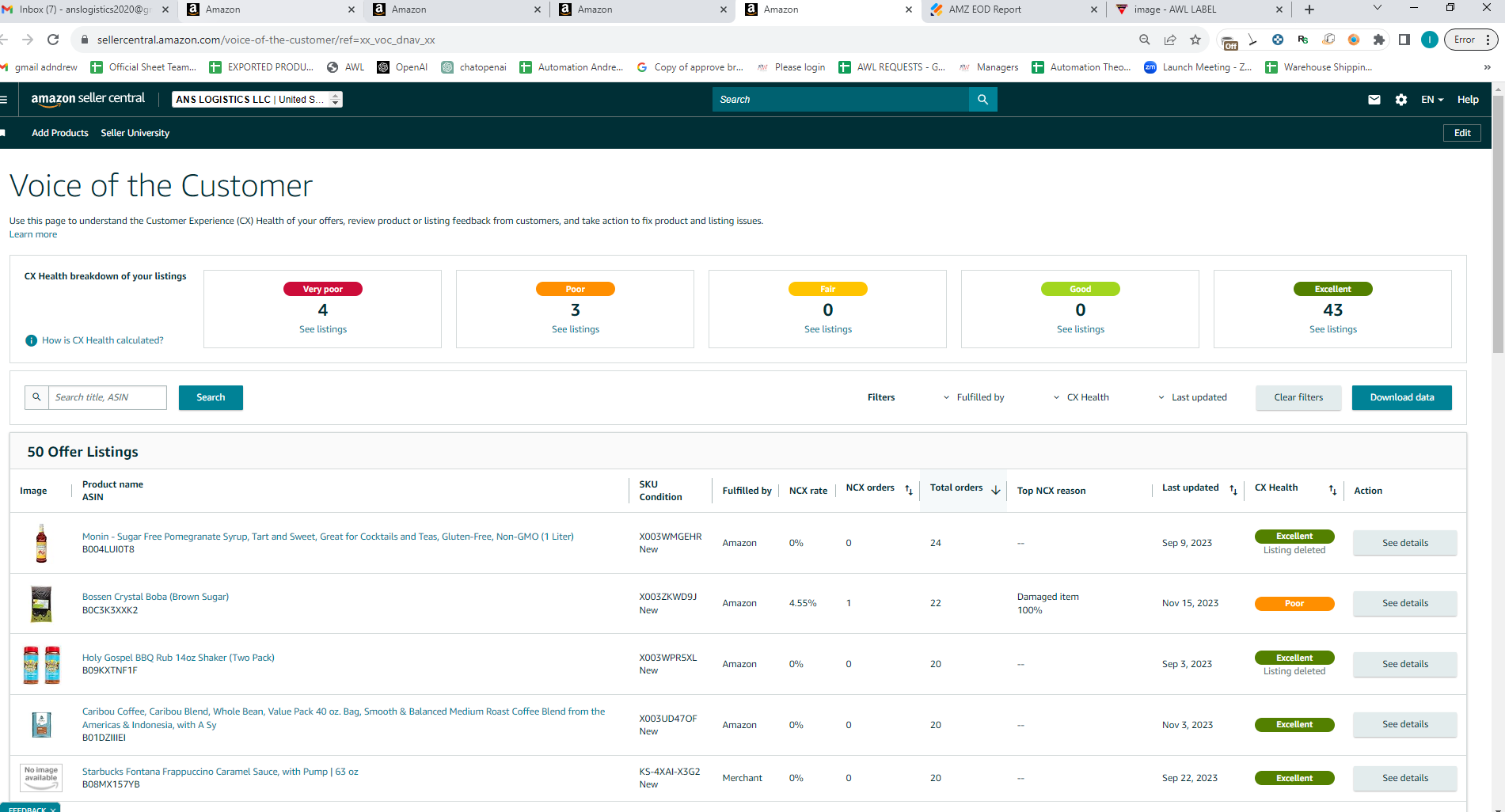
Task: Open the messages envelope icon
Action: (1374, 100)
